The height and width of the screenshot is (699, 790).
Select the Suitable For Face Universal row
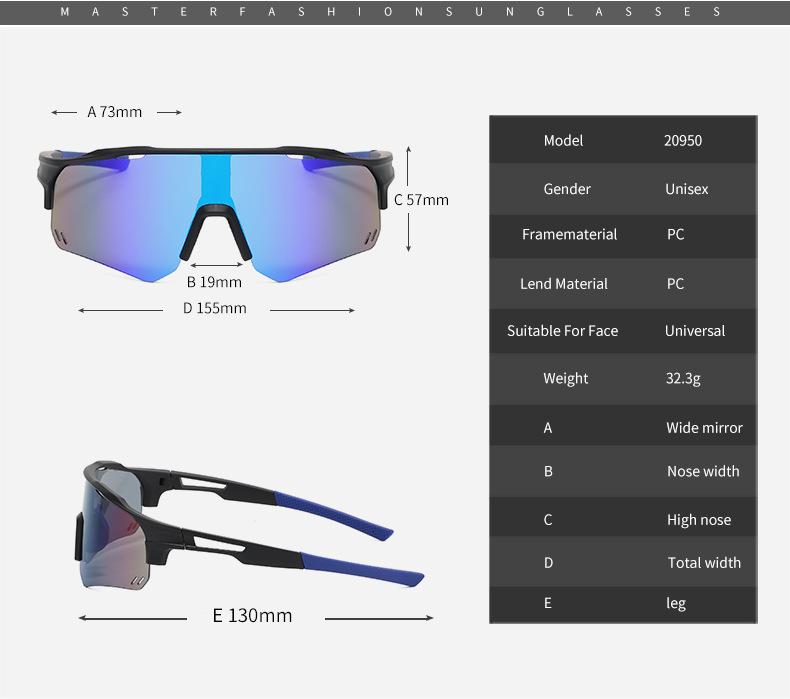(623, 331)
